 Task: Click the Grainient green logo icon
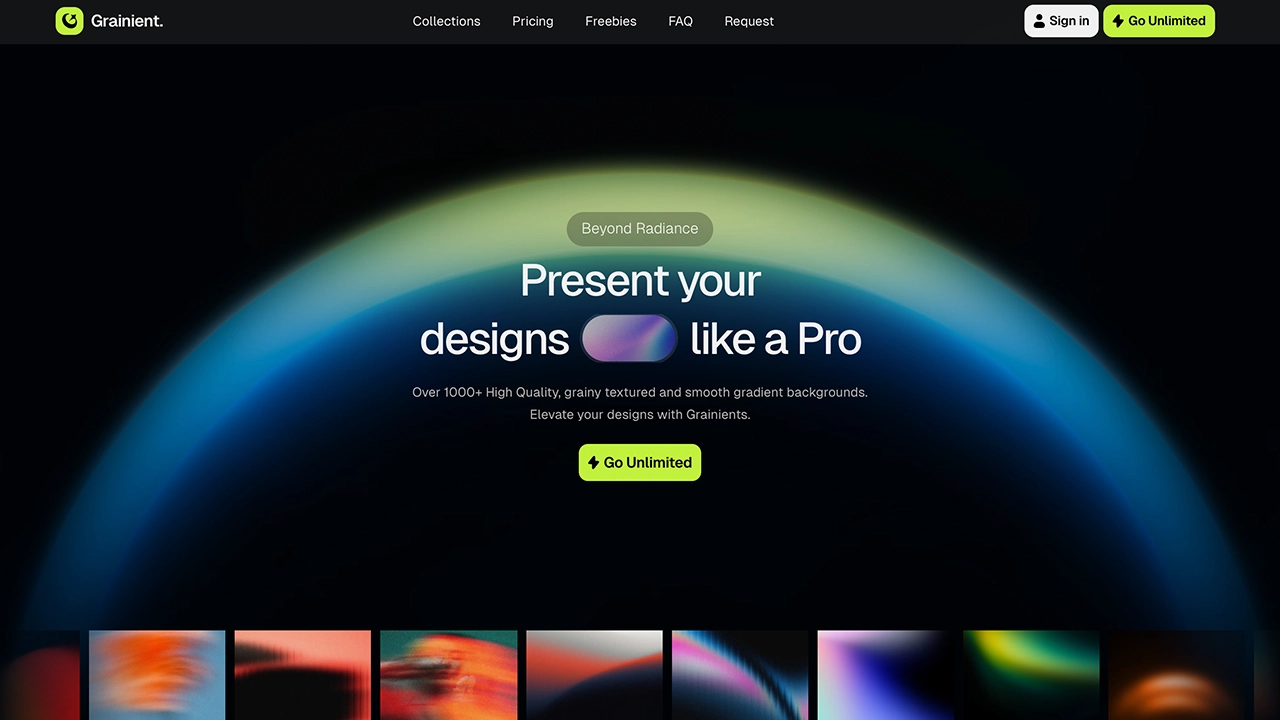point(69,21)
